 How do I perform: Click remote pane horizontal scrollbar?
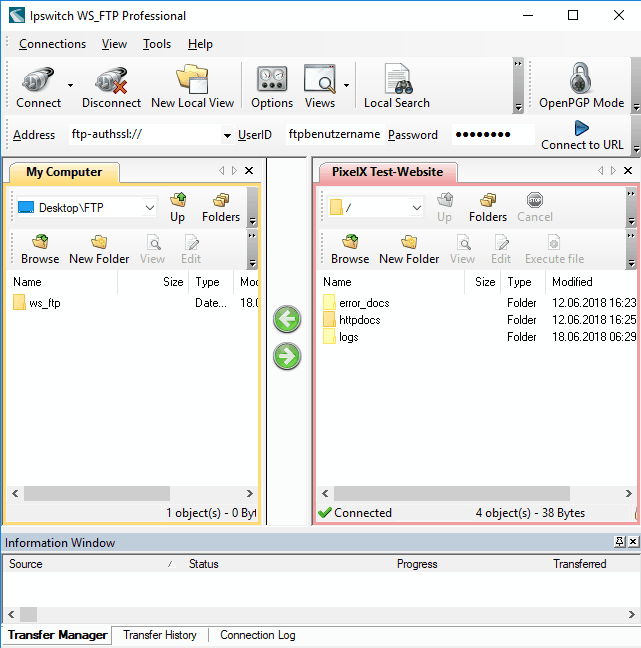[452, 493]
